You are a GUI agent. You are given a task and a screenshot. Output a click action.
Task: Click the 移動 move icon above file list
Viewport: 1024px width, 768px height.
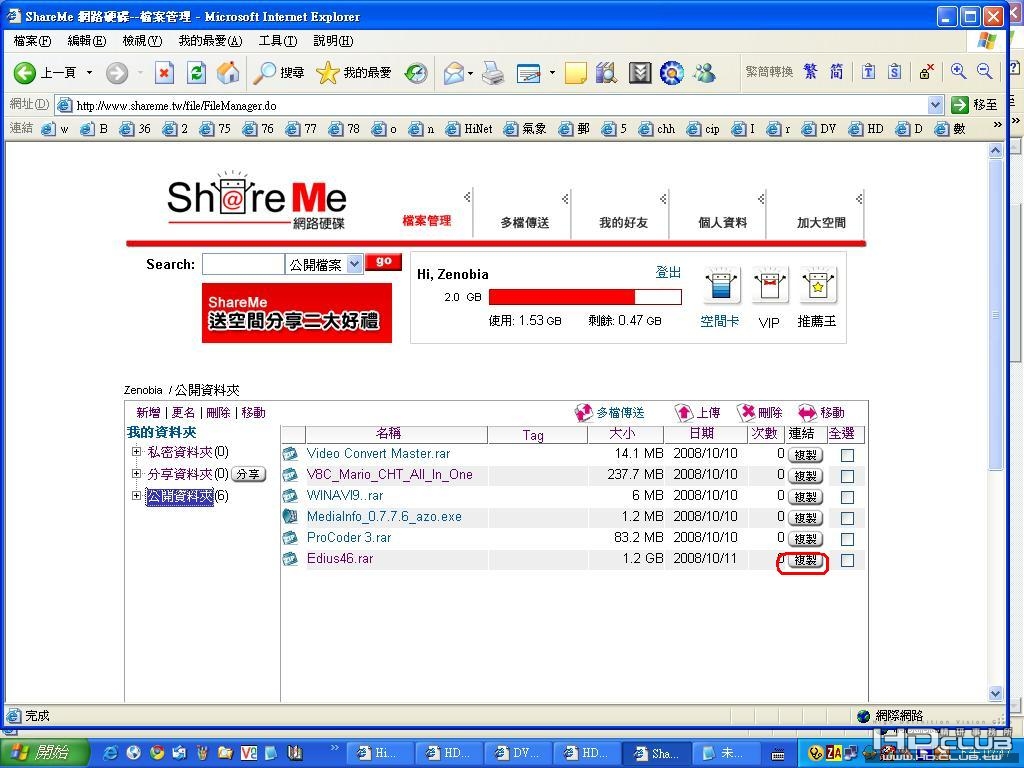[x=807, y=412]
